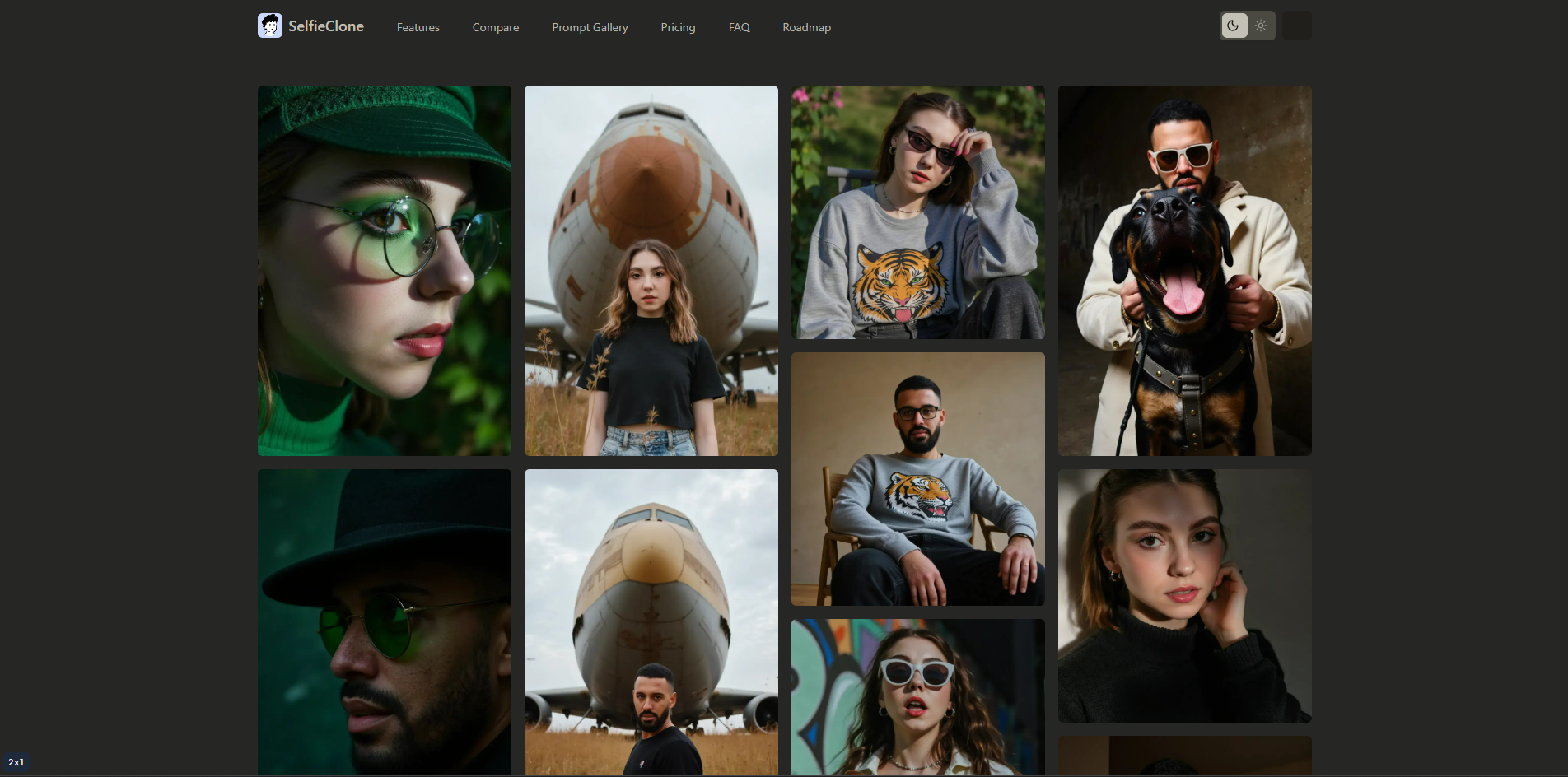
Task: View man standing under airplane nose photo
Action: (x=651, y=621)
